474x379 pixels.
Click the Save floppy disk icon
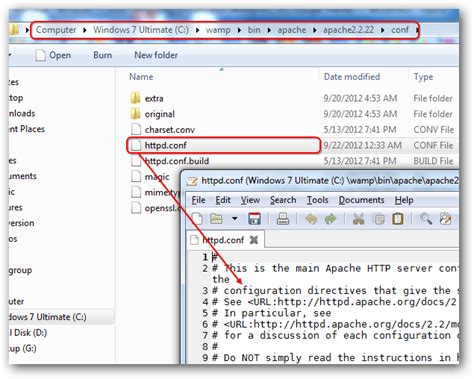pyautogui.click(x=254, y=219)
